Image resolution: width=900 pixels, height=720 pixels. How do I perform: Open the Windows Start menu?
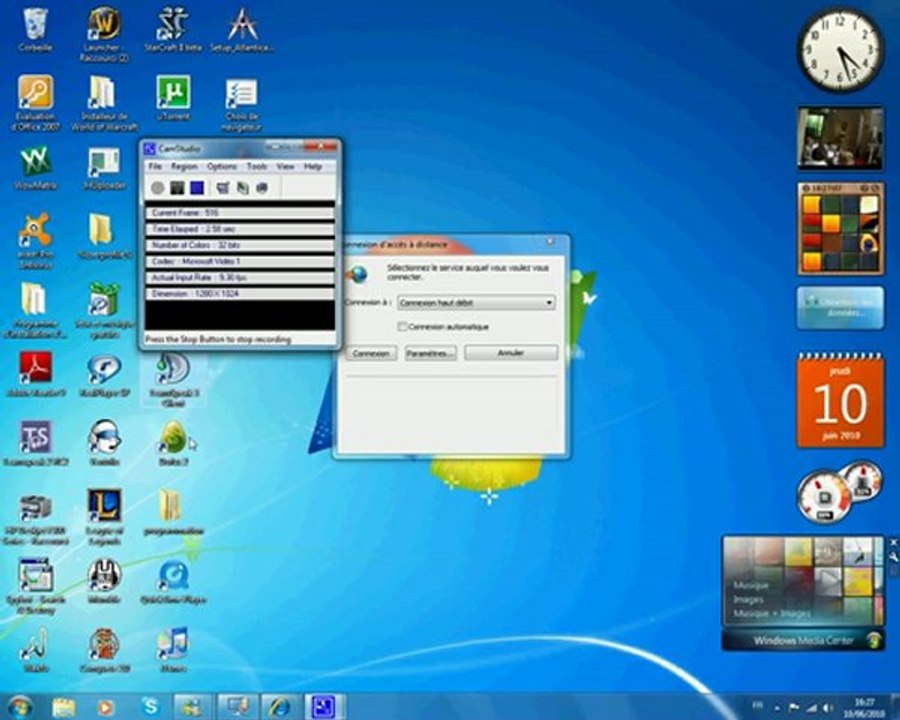(x=21, y=707)
